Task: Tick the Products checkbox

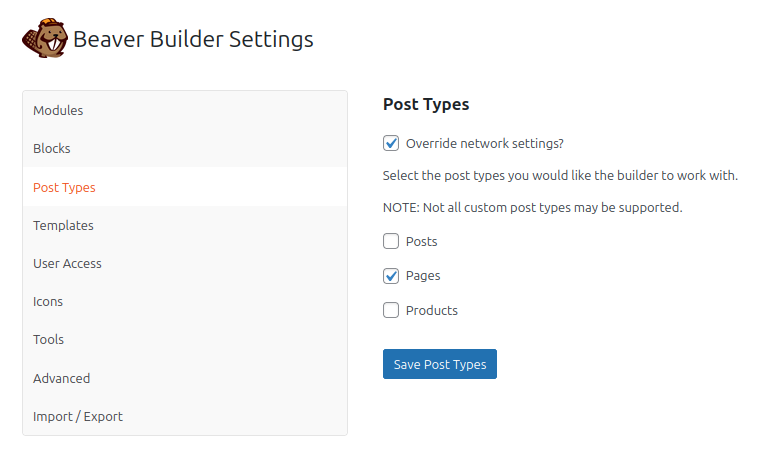Action: tap(391, 310)
